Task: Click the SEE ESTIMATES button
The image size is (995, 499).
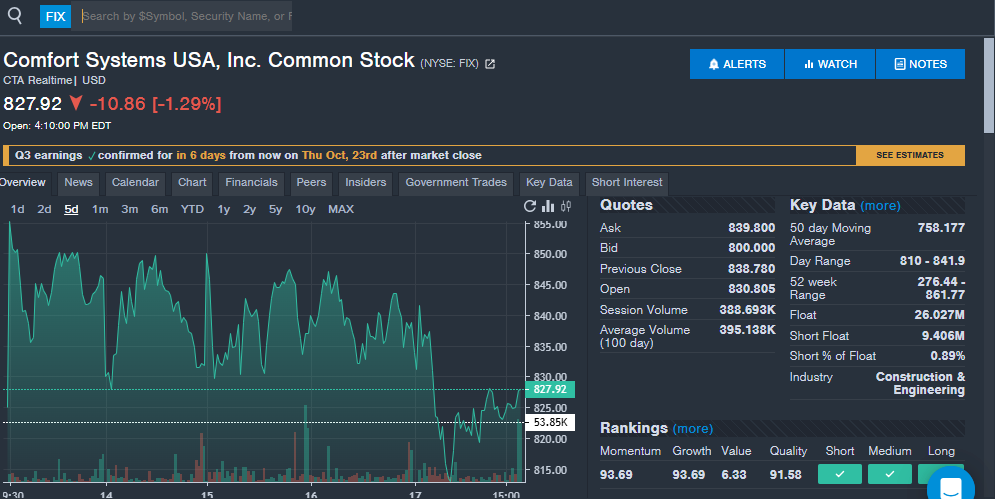Action: pyautogui.click(x=909, y=155)
